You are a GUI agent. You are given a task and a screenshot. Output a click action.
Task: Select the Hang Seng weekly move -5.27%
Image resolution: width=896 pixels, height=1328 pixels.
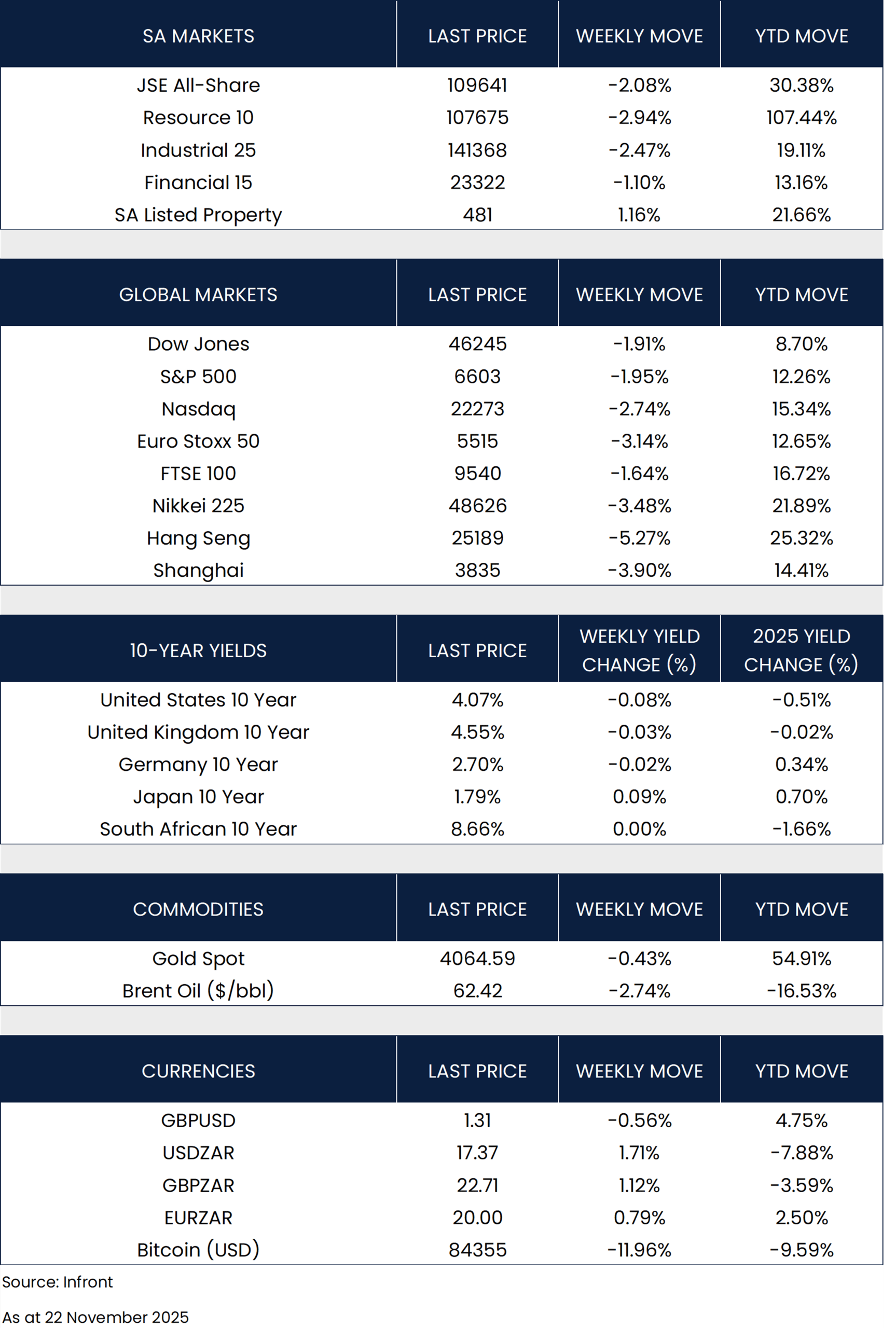pyautogui.click(x=639, y=538)
